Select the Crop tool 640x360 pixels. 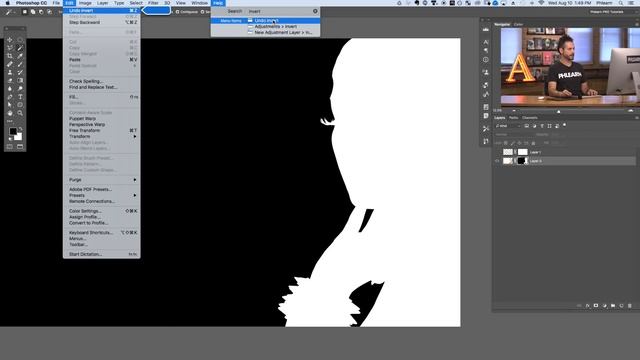coord(10,56)
